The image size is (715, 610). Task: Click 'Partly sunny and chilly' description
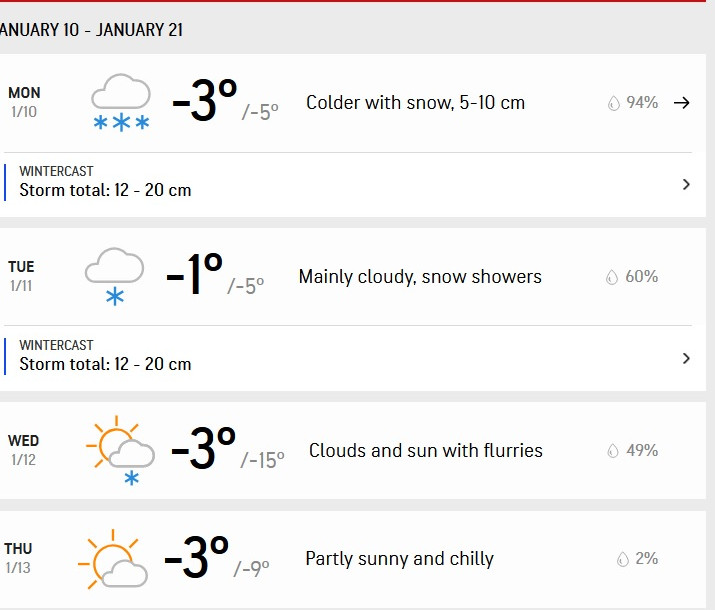[x=399, y=559]
